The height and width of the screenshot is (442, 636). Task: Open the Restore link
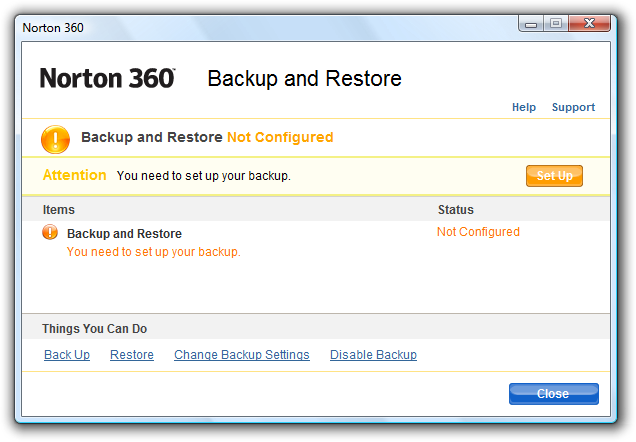tap(132, 355)
